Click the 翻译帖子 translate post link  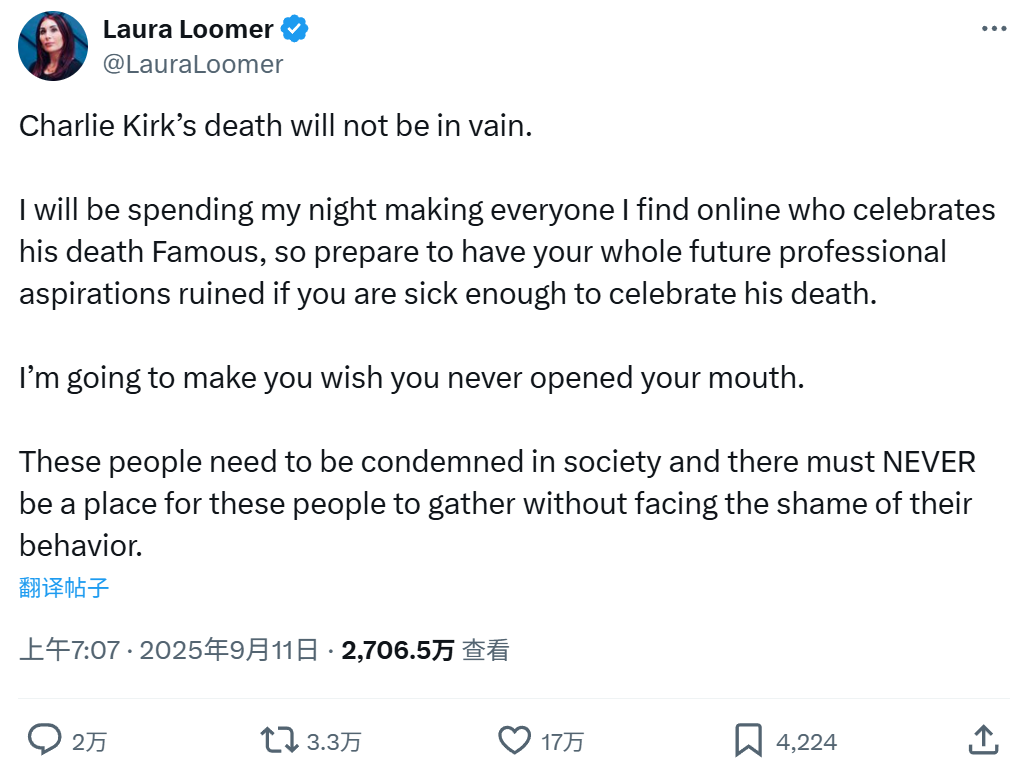pyautogui.click(x=64, y=587)
